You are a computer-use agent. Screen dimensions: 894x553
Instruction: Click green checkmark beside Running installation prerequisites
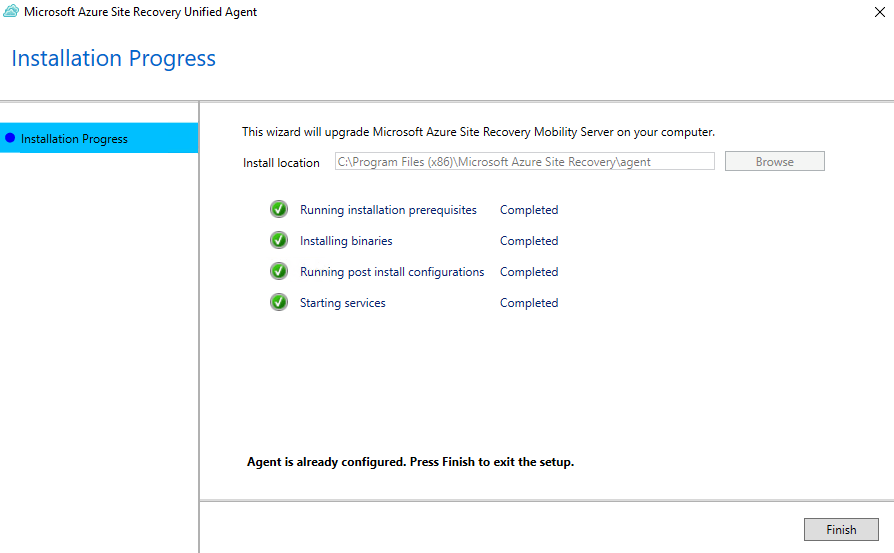[279, 210]
